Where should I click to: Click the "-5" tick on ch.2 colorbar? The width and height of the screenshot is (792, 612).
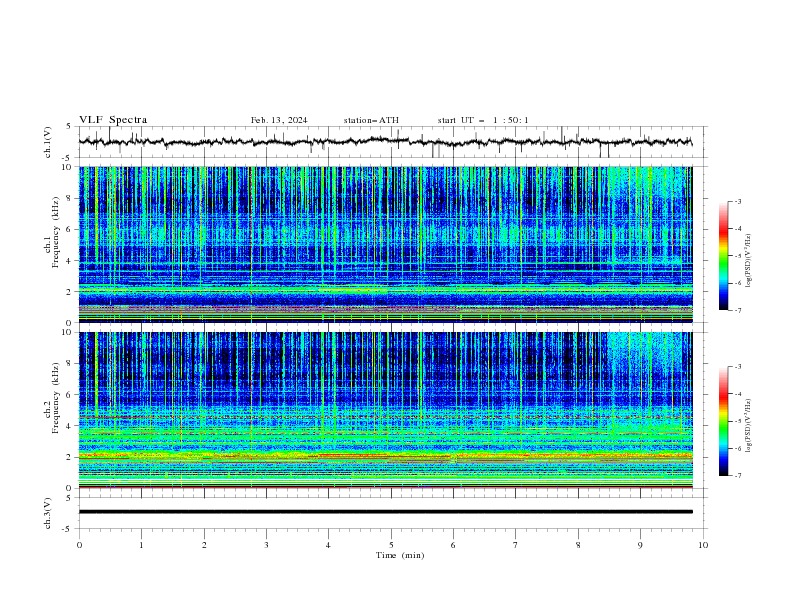(x=738, y=421)
